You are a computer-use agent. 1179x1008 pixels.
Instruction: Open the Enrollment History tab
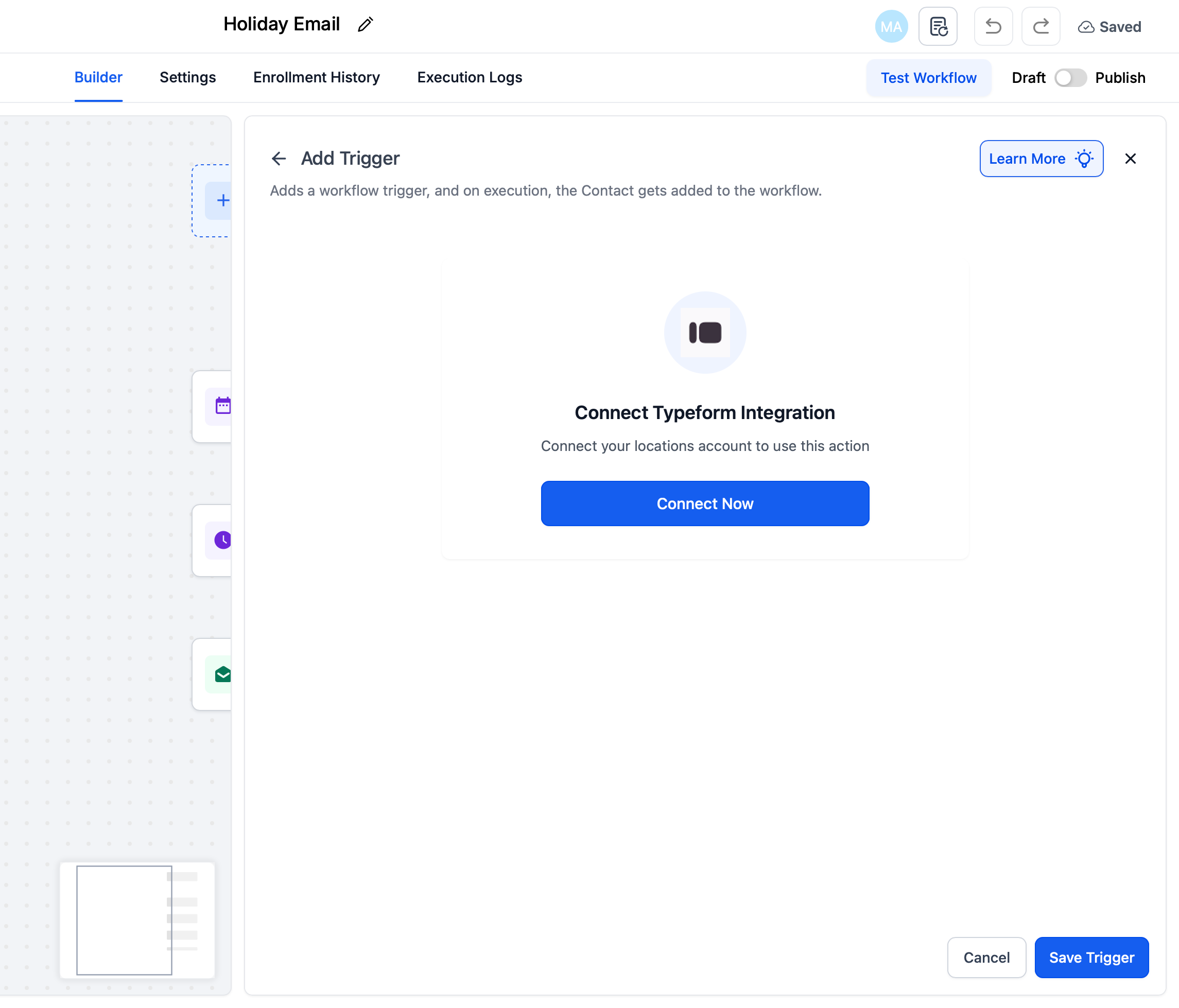click(x=316, y=77)
